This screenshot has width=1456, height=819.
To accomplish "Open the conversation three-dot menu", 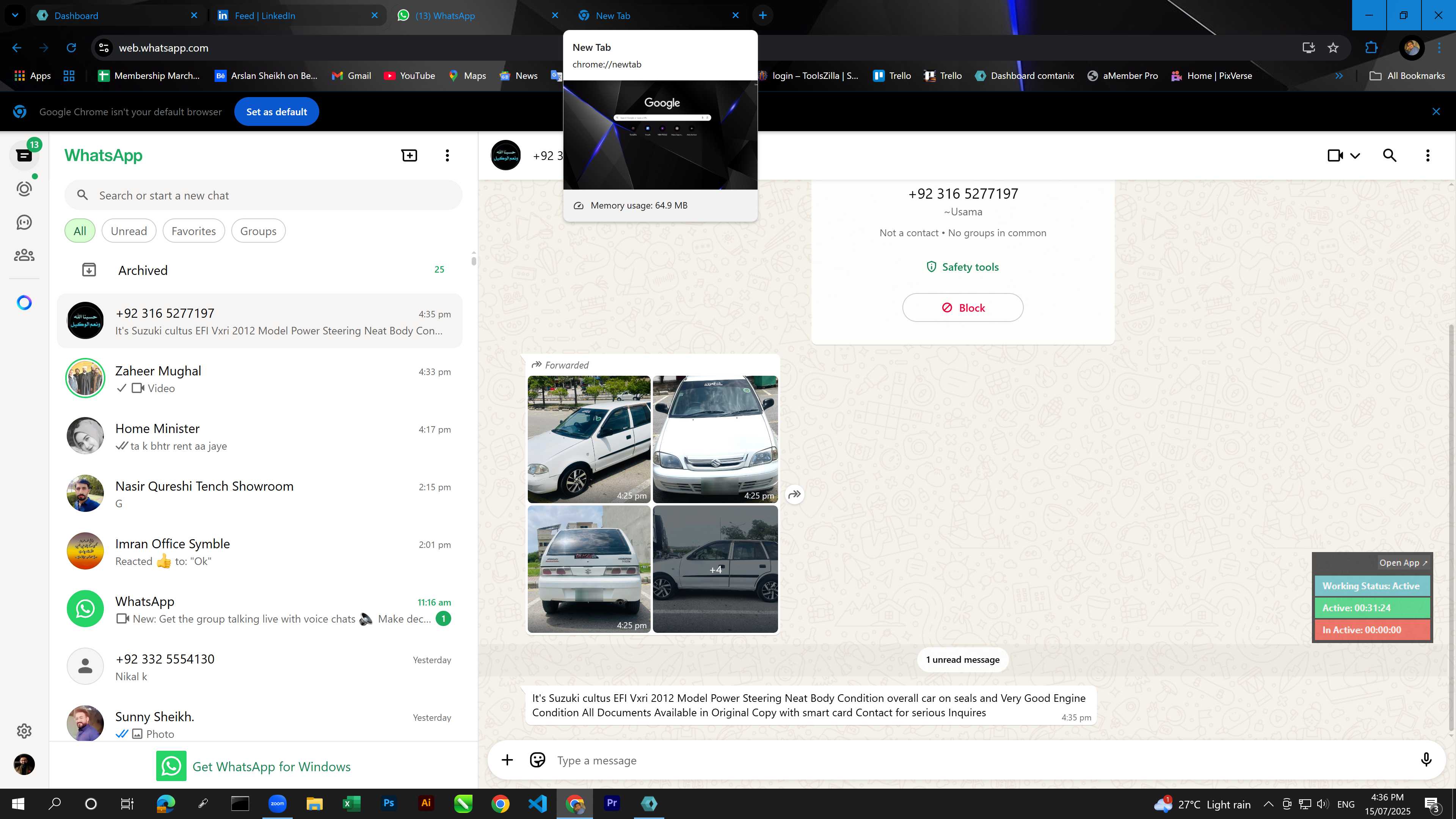I will pos(1428,155).
